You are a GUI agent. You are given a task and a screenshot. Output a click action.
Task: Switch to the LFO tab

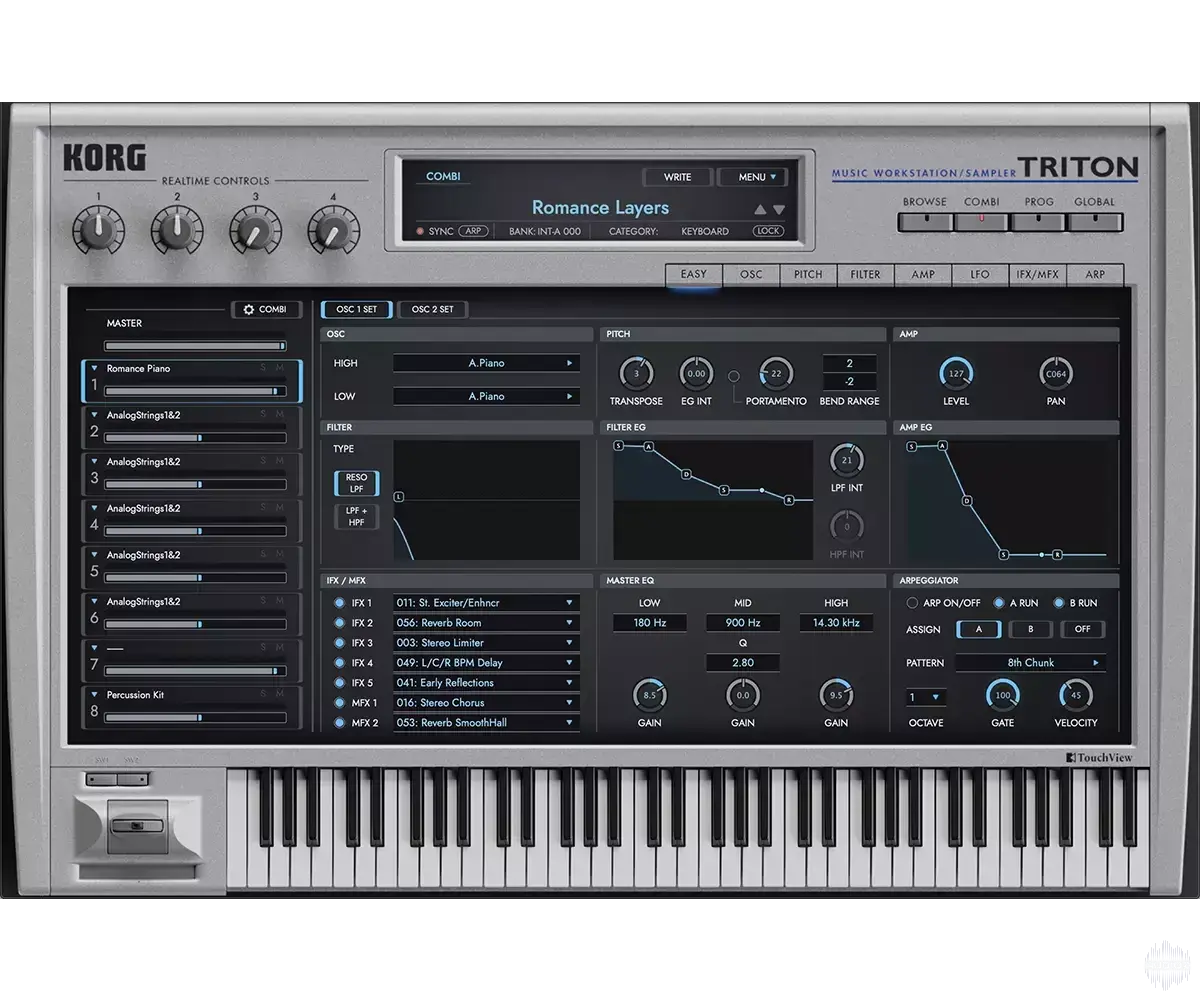[x=980, y=274]
